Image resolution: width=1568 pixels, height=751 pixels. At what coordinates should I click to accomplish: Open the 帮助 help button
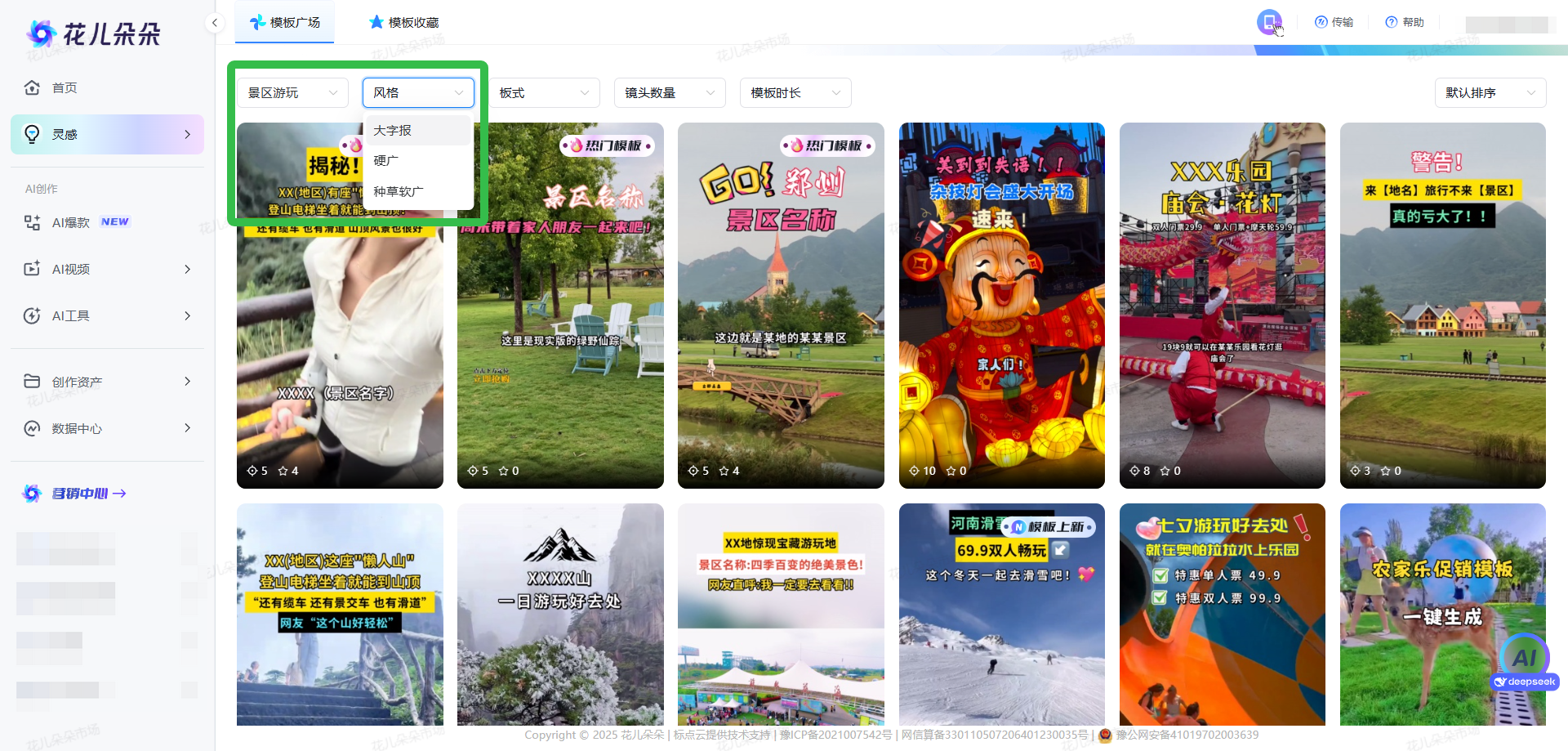pos(1405,22)
